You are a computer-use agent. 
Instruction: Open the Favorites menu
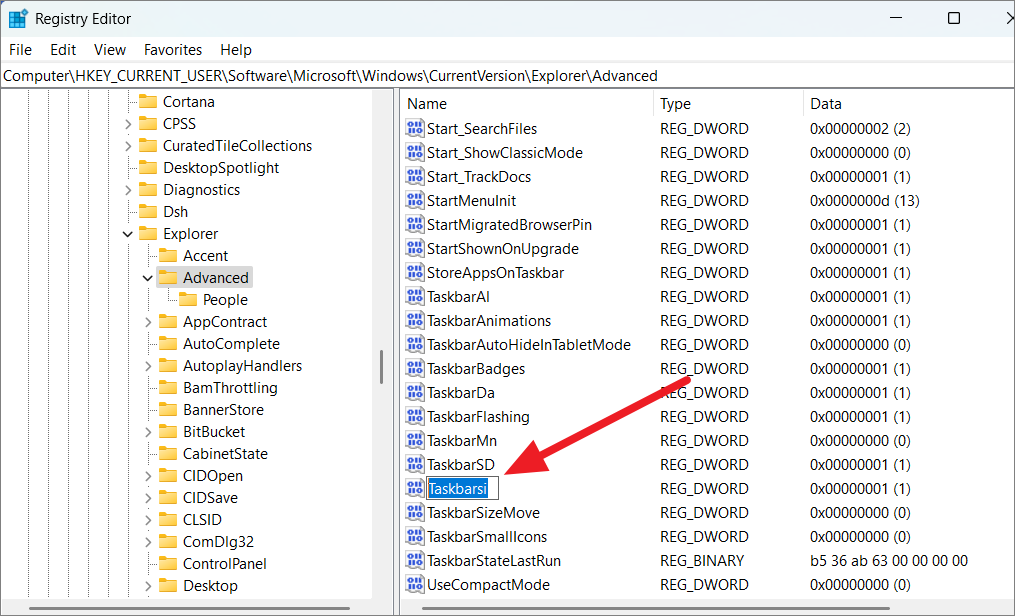(172, 49)
